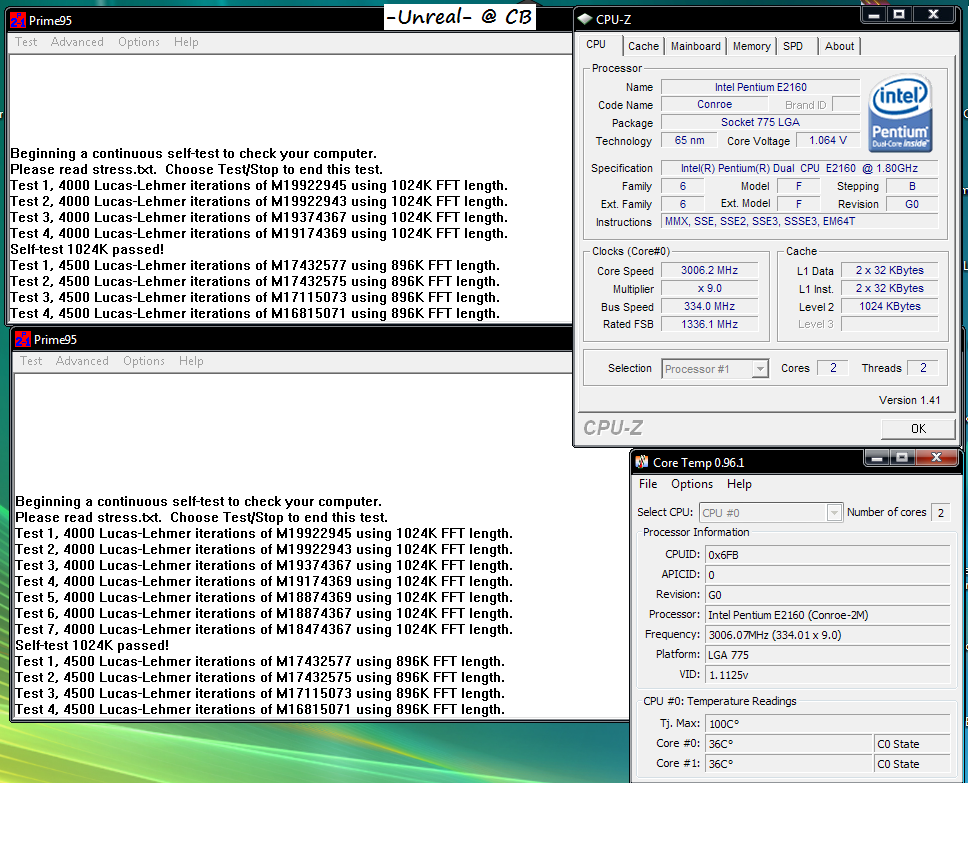Click the Revision field G0 in Core Temp
The image size is (969, 842).
click(x=827, y=595)
